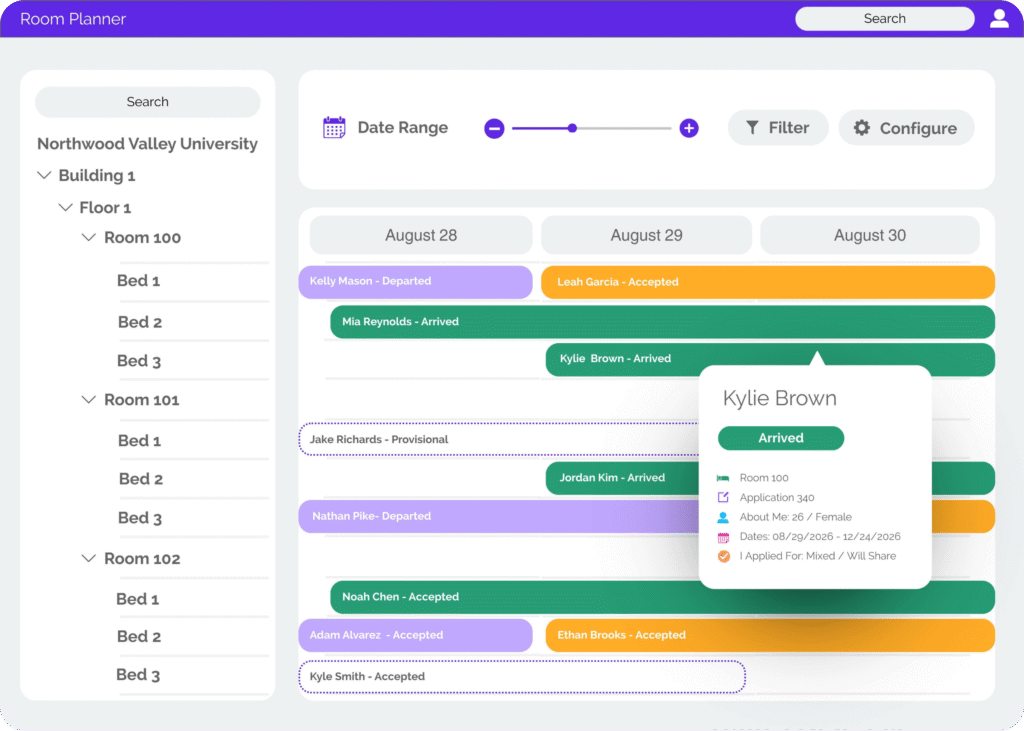The width and height of the screenshot is (1024, 731).
Task: Click the About Me person icon
Action: (723, 517)
